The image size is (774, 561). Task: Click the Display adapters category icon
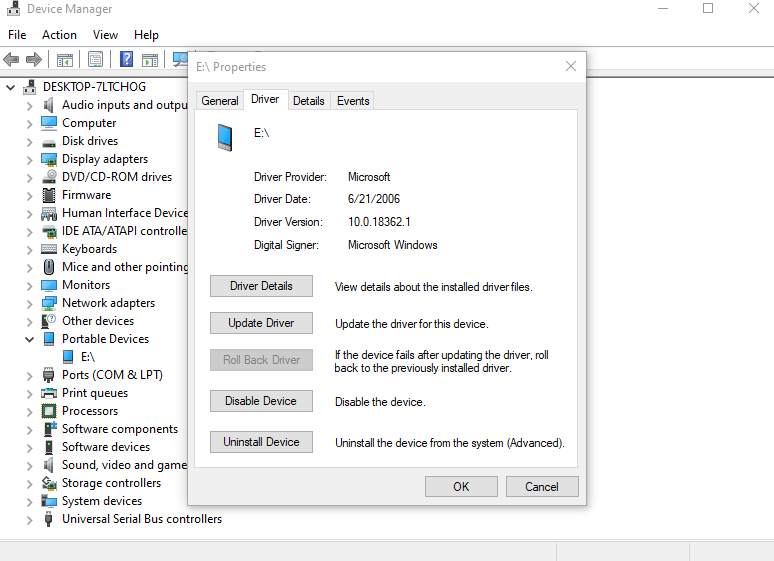(x=49, y=160)
